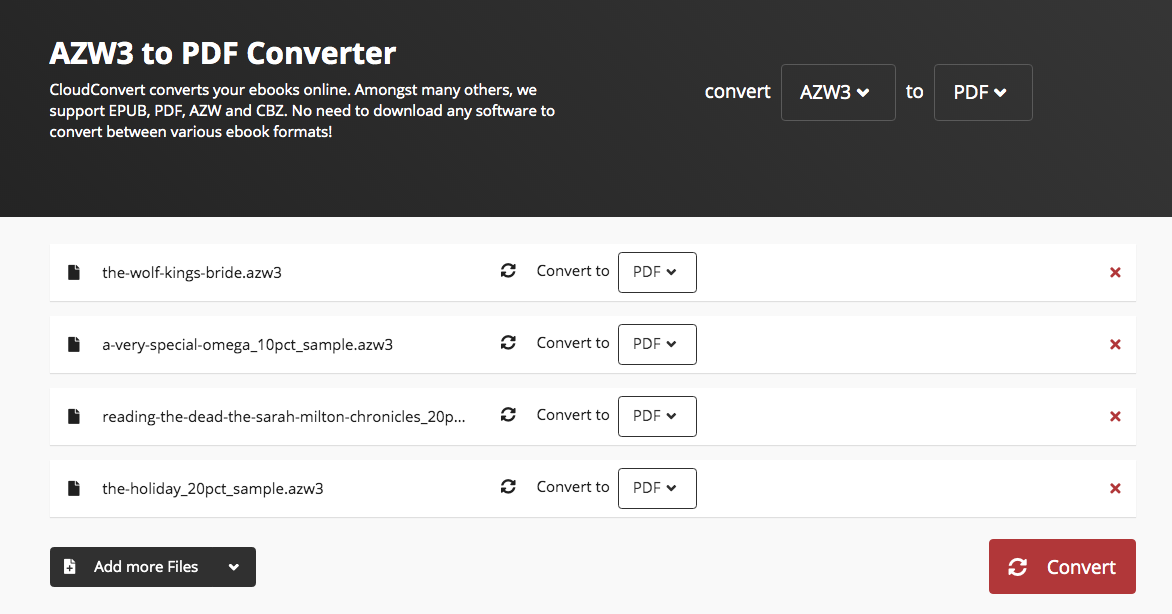
Task: Click the conversion refresh icon on the-holiday row
Action: pyautogui.click(x=508, y=486)
